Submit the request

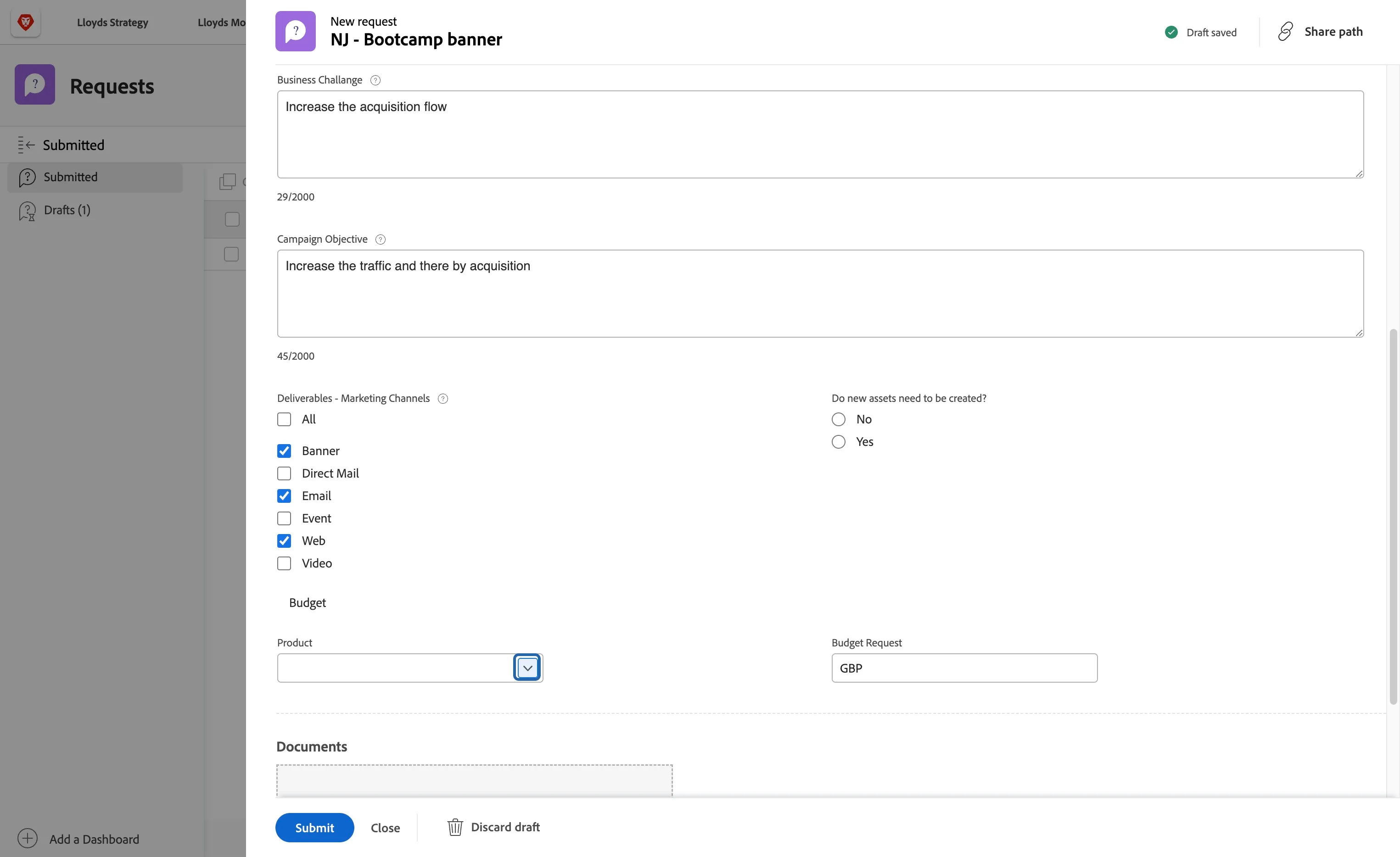(x=315, y=828)
